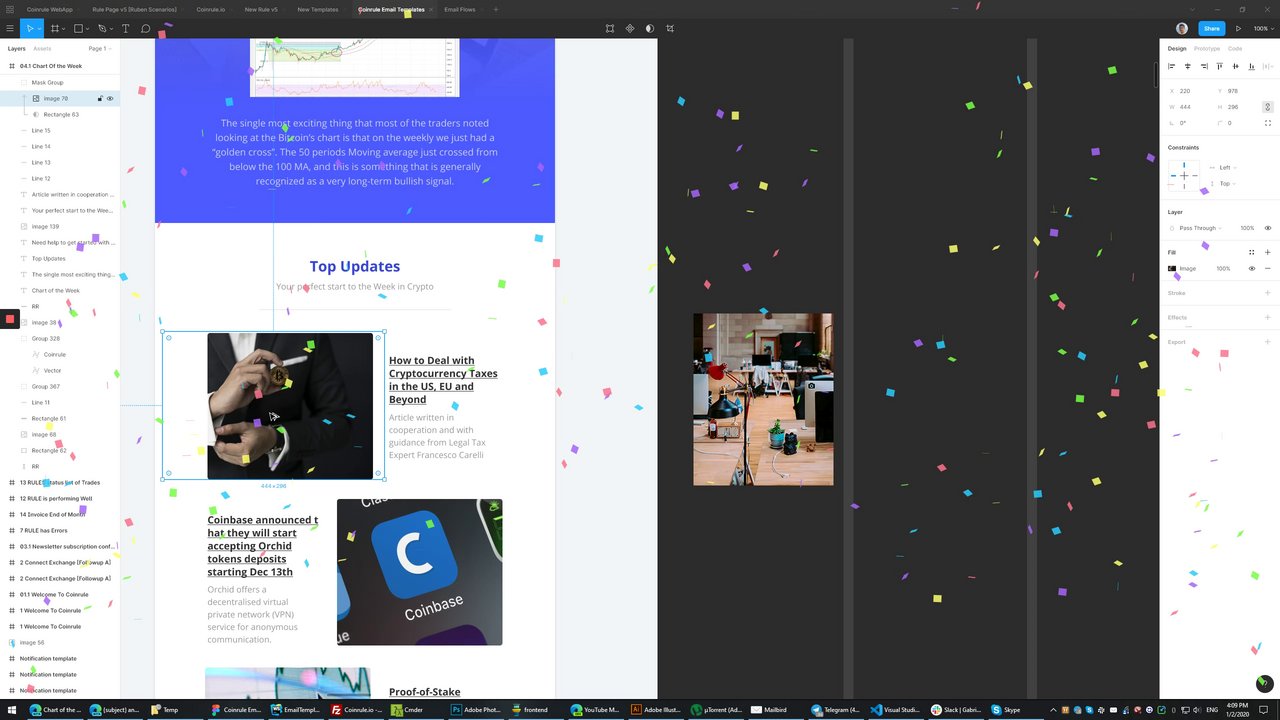Toggle layer visibility eye in Layer section
The width and height of the screenshot is (1280, 720).
(1268, 228)
